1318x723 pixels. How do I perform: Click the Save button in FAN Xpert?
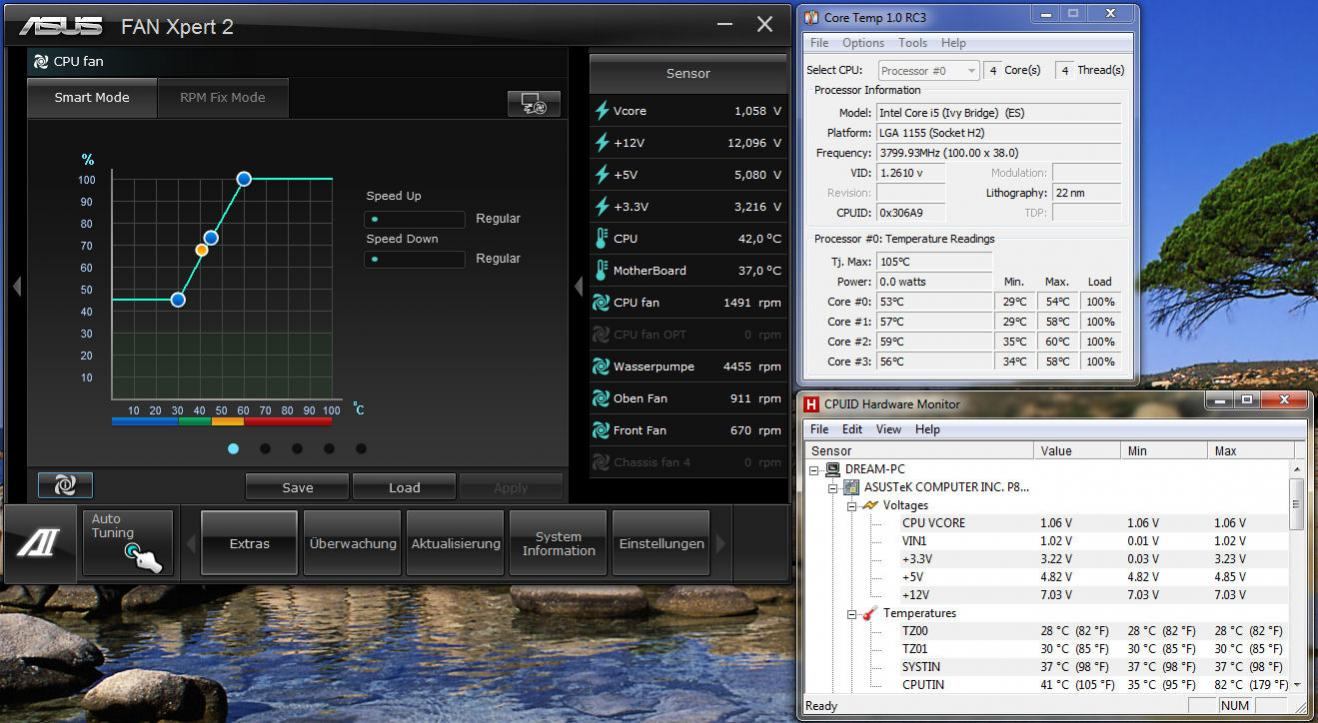point(297,488)
